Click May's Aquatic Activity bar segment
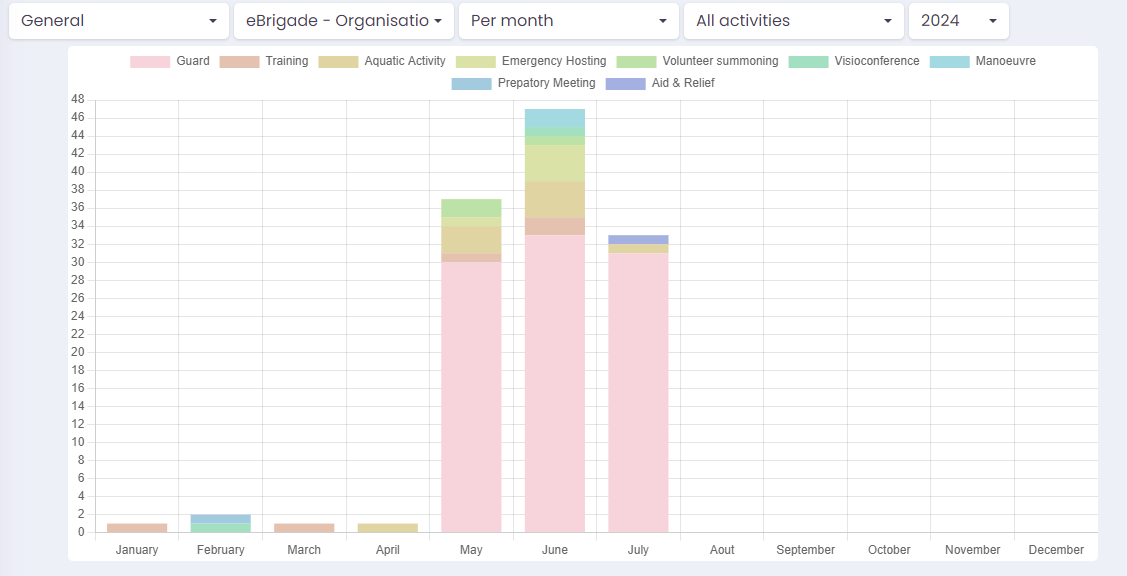 [x=472, y=239]
